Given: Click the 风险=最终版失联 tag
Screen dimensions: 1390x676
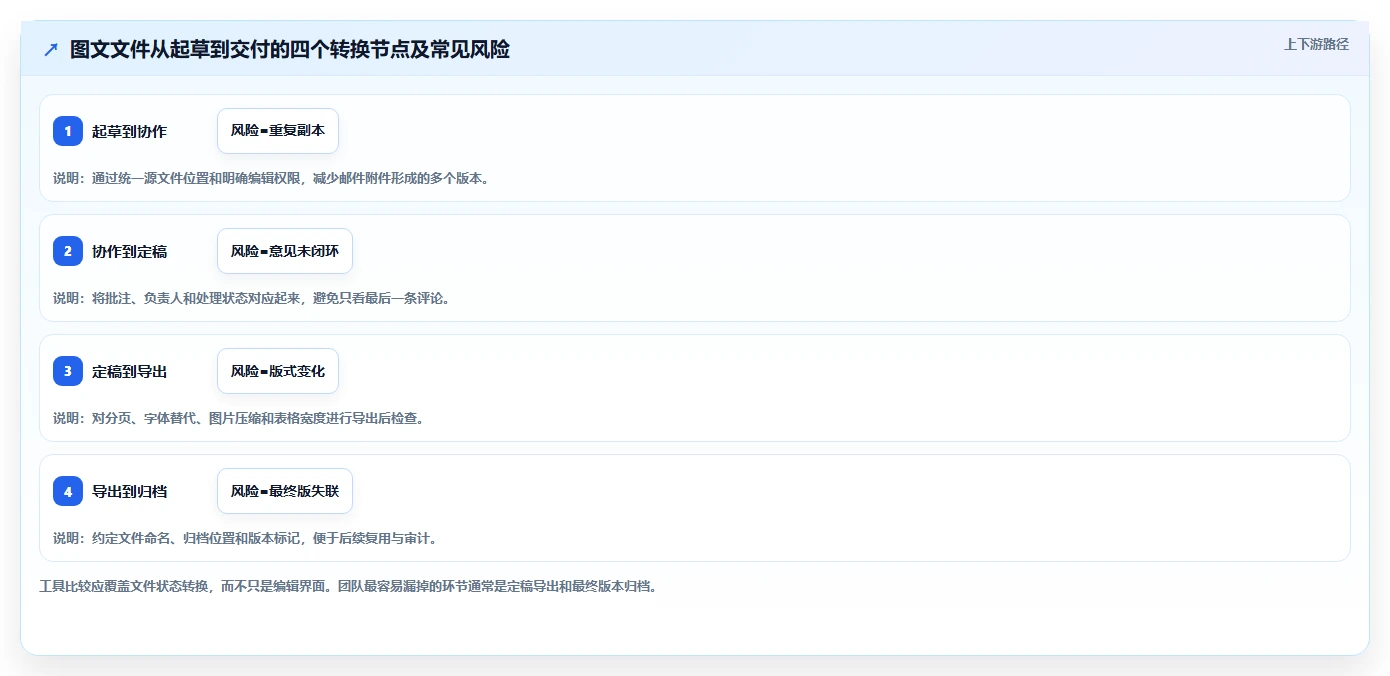Looking at the screenshot, I should (x=285, y=491).
